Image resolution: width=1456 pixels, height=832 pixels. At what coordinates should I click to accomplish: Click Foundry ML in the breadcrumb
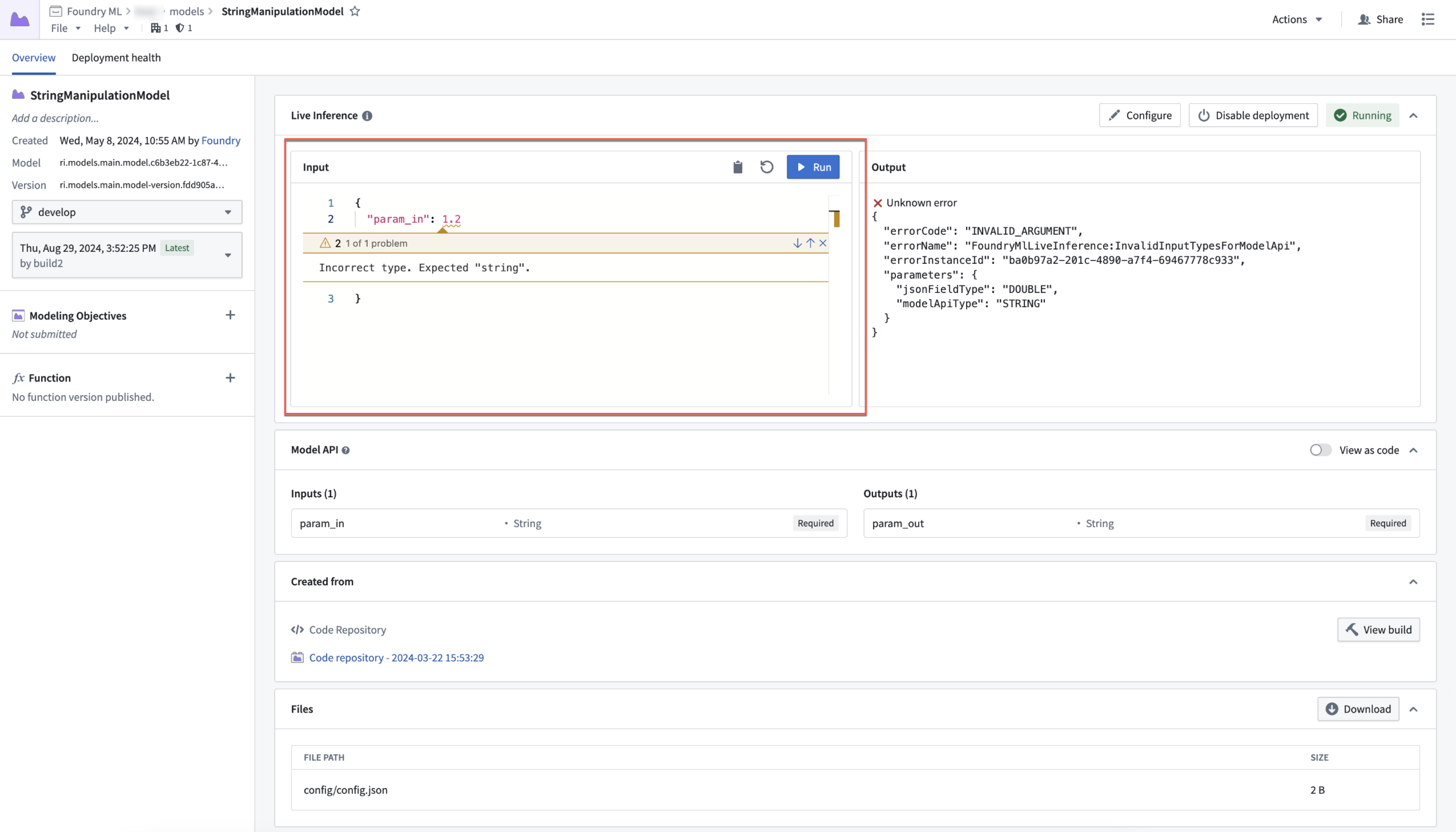coord(94,11)
